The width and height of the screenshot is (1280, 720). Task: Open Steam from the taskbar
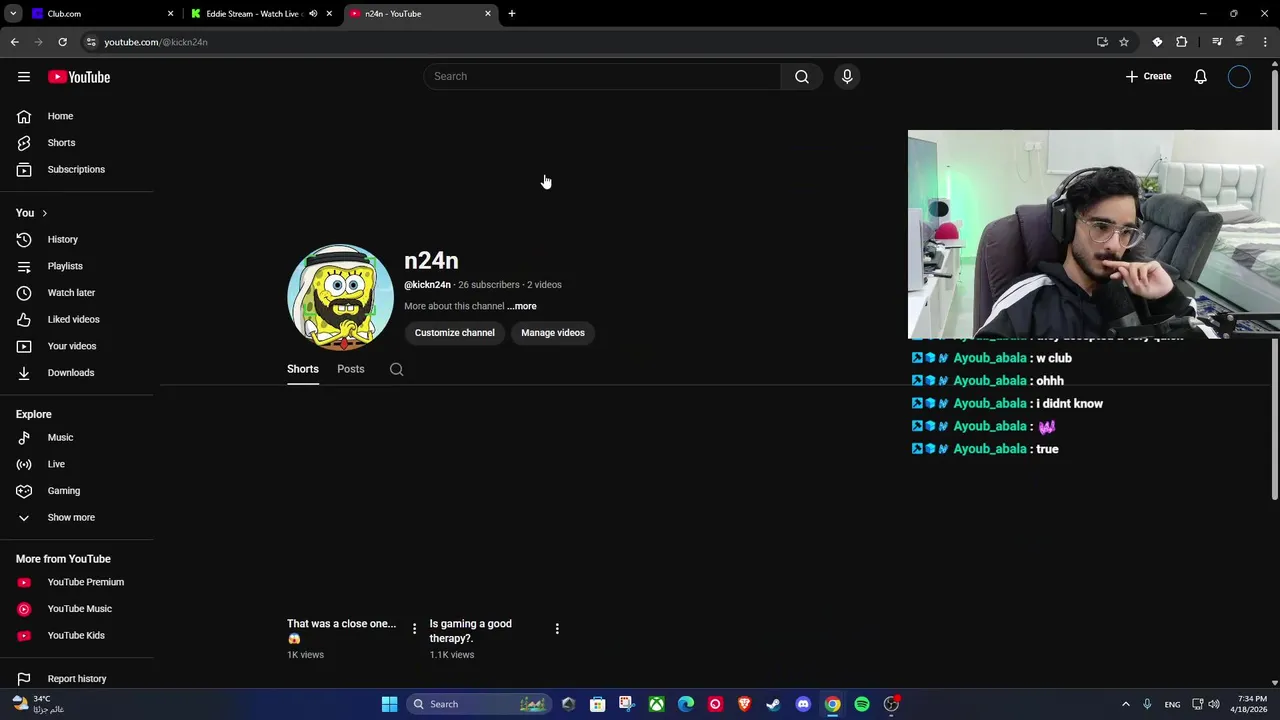pos(773,704)
